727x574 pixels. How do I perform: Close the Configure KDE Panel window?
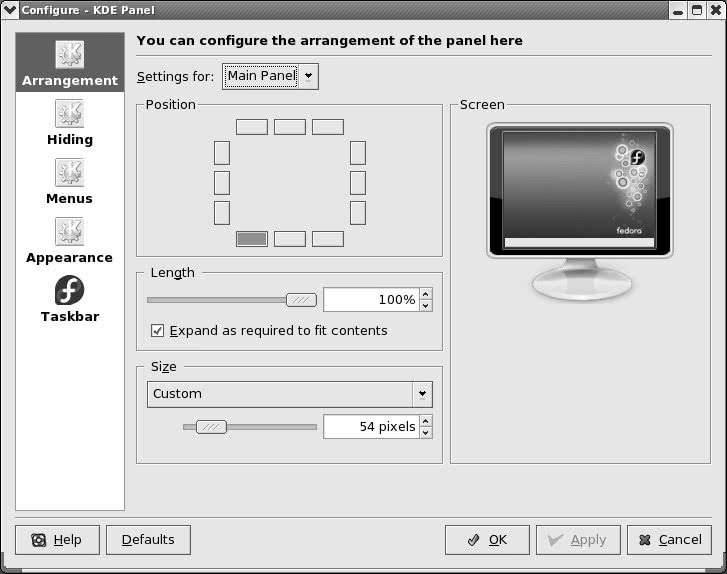tap(716, 10)
